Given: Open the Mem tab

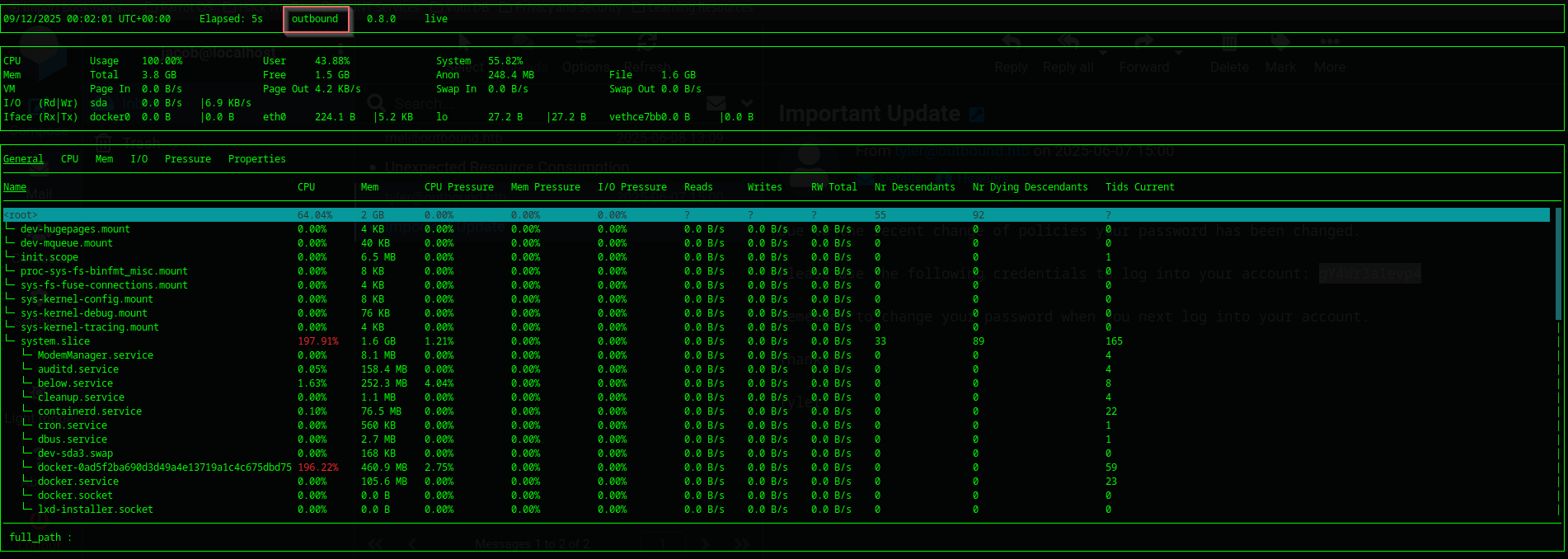Looking at the screenshot, I should 104,159.
